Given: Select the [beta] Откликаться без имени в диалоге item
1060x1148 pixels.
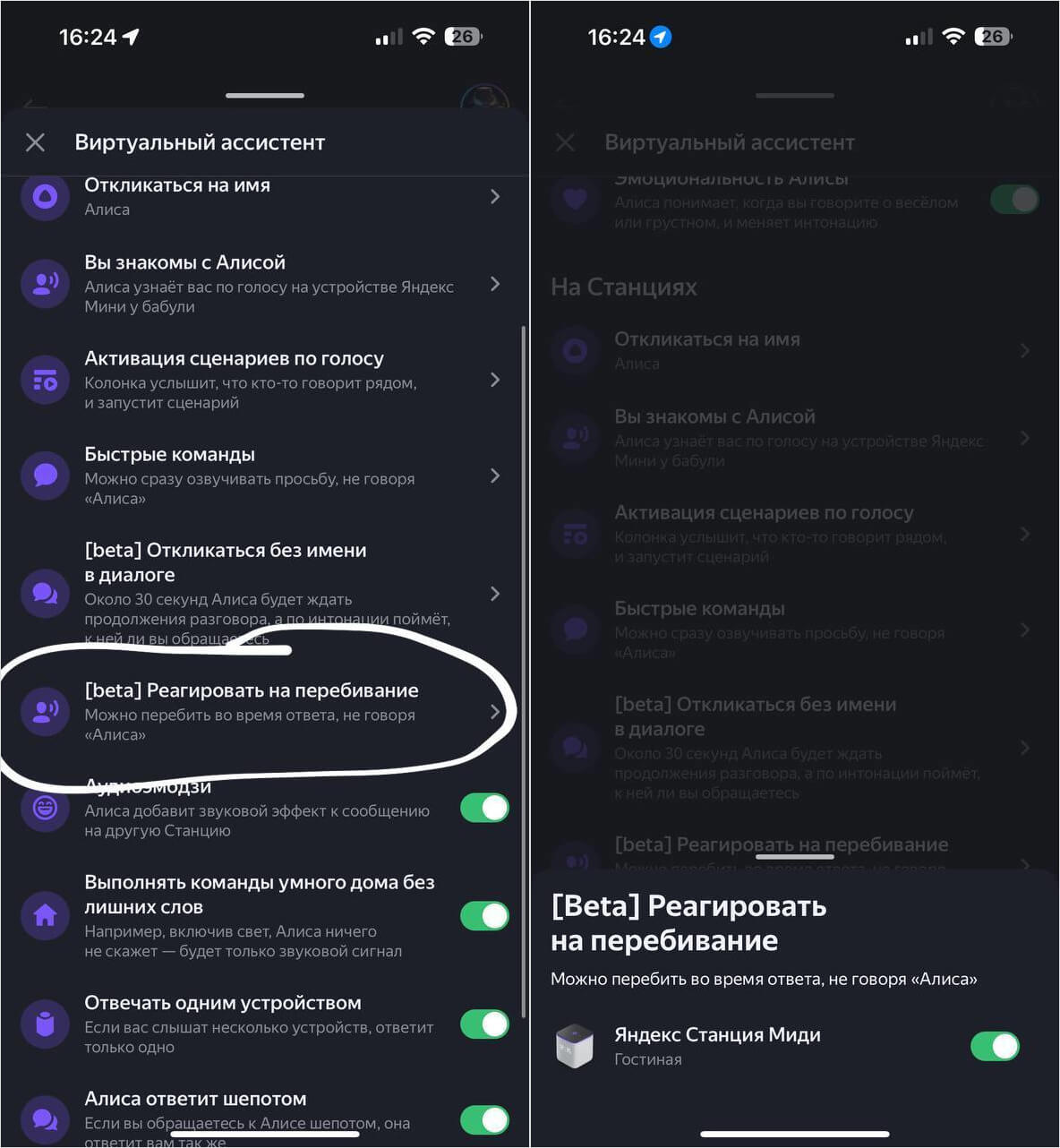Looking at the screenshot, I should click(x=264, y=594).
